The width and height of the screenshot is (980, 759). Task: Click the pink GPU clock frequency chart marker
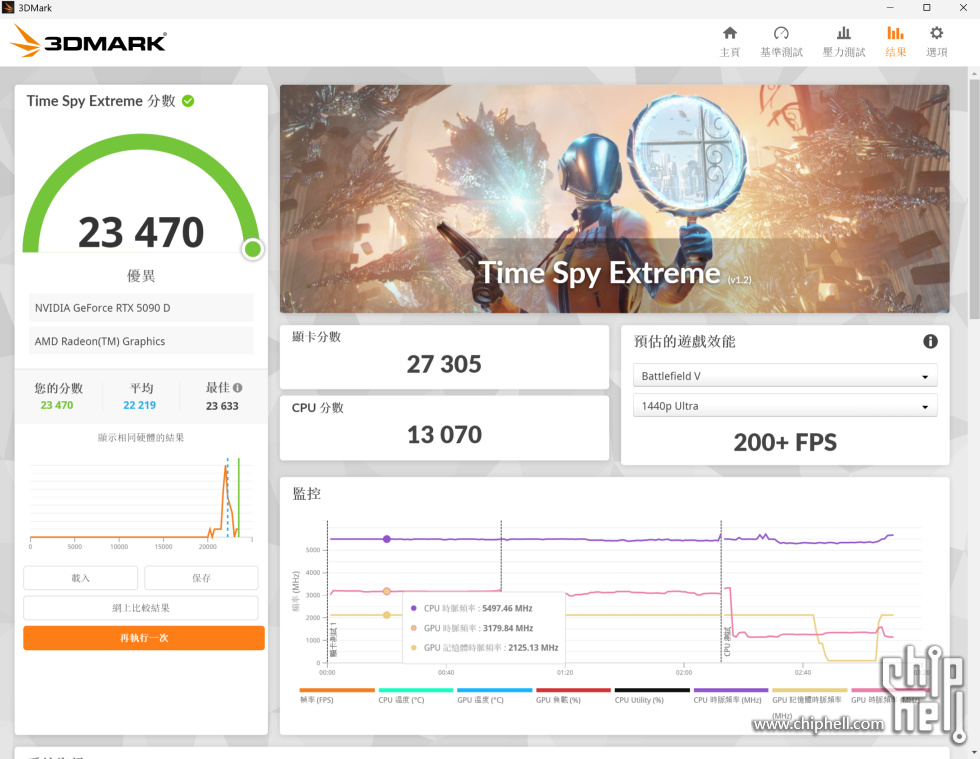tap(387, 591)
